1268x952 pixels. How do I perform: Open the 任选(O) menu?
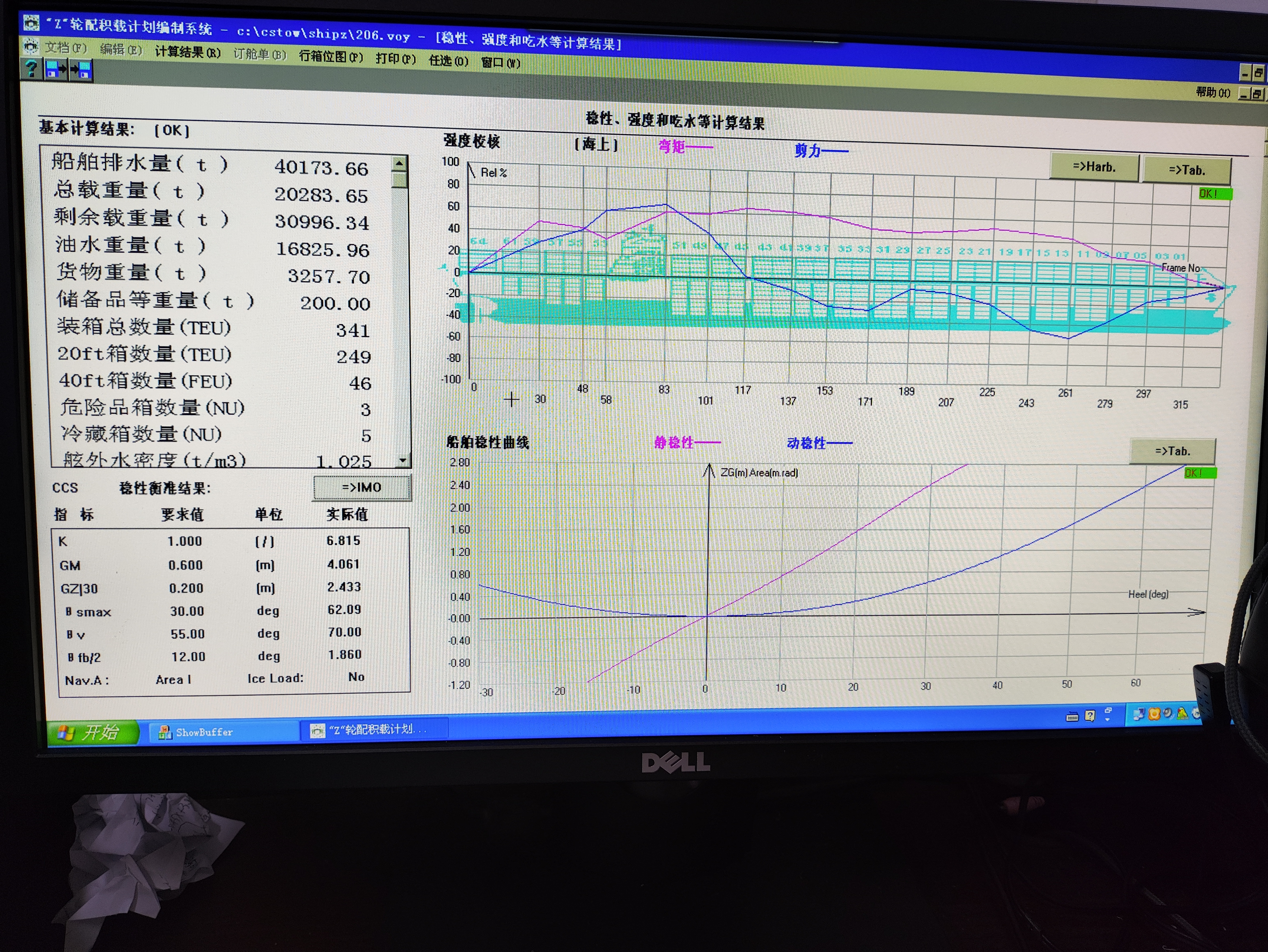point(448,61)
